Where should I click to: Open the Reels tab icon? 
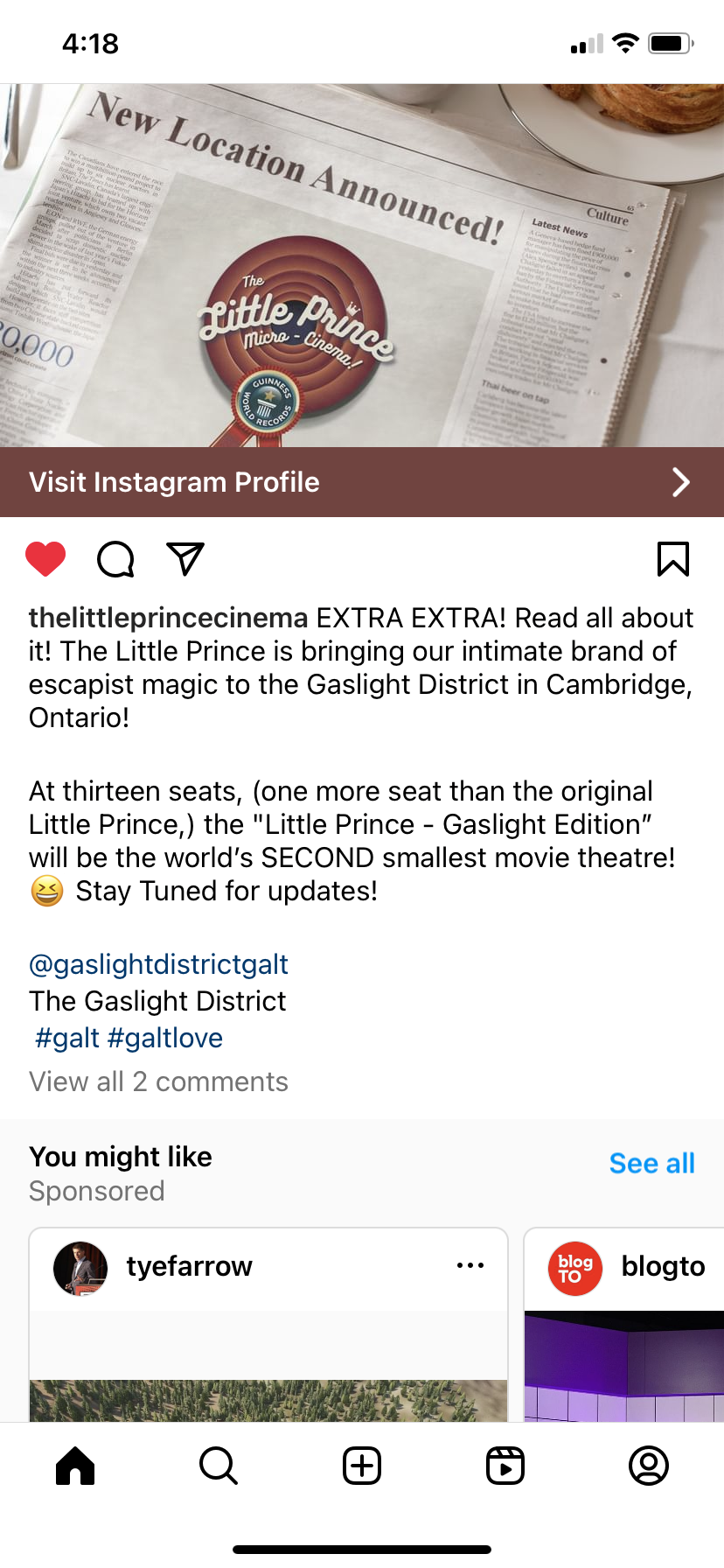coord(505,1466)
